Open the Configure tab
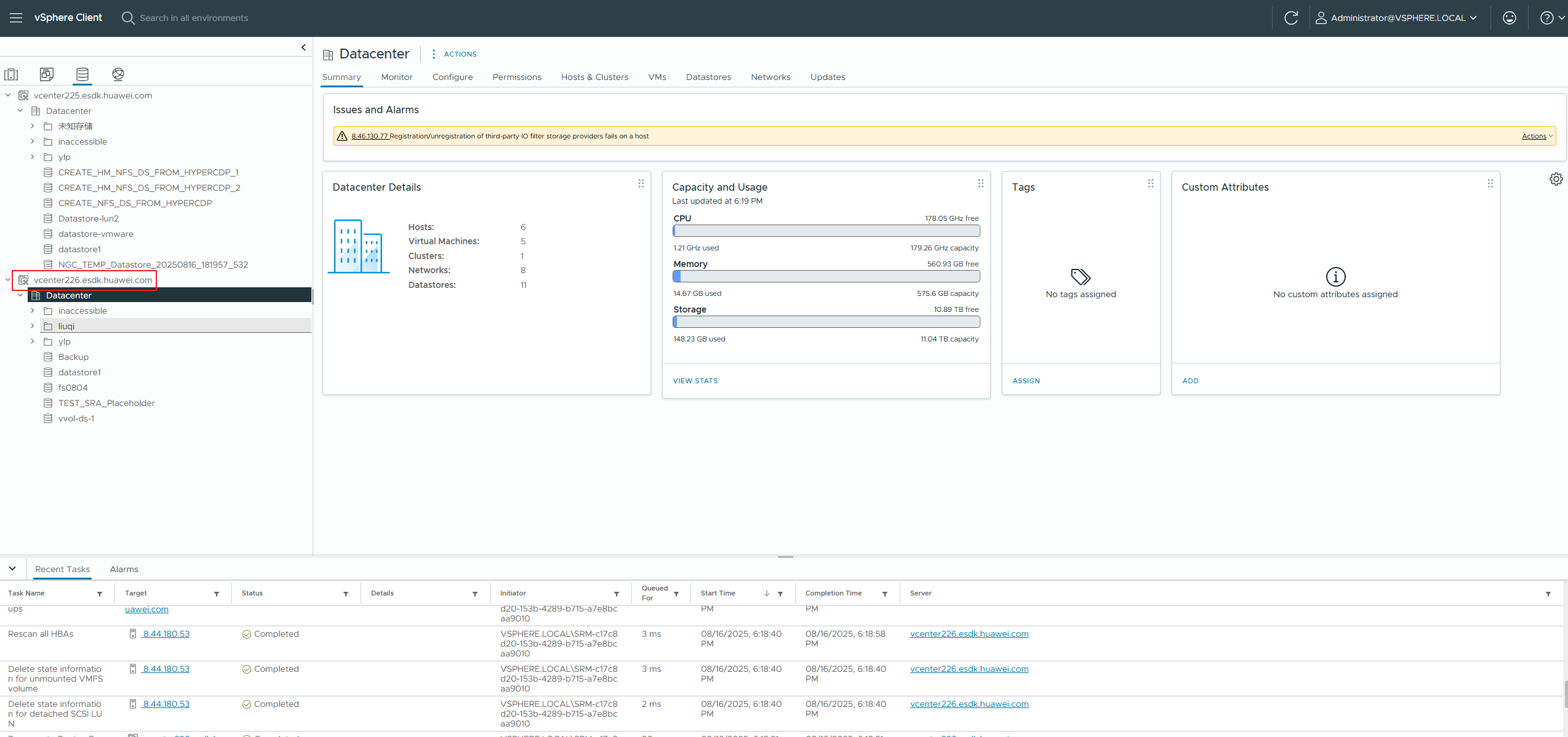Viewport: 1568px width, 737px height. 452,77
